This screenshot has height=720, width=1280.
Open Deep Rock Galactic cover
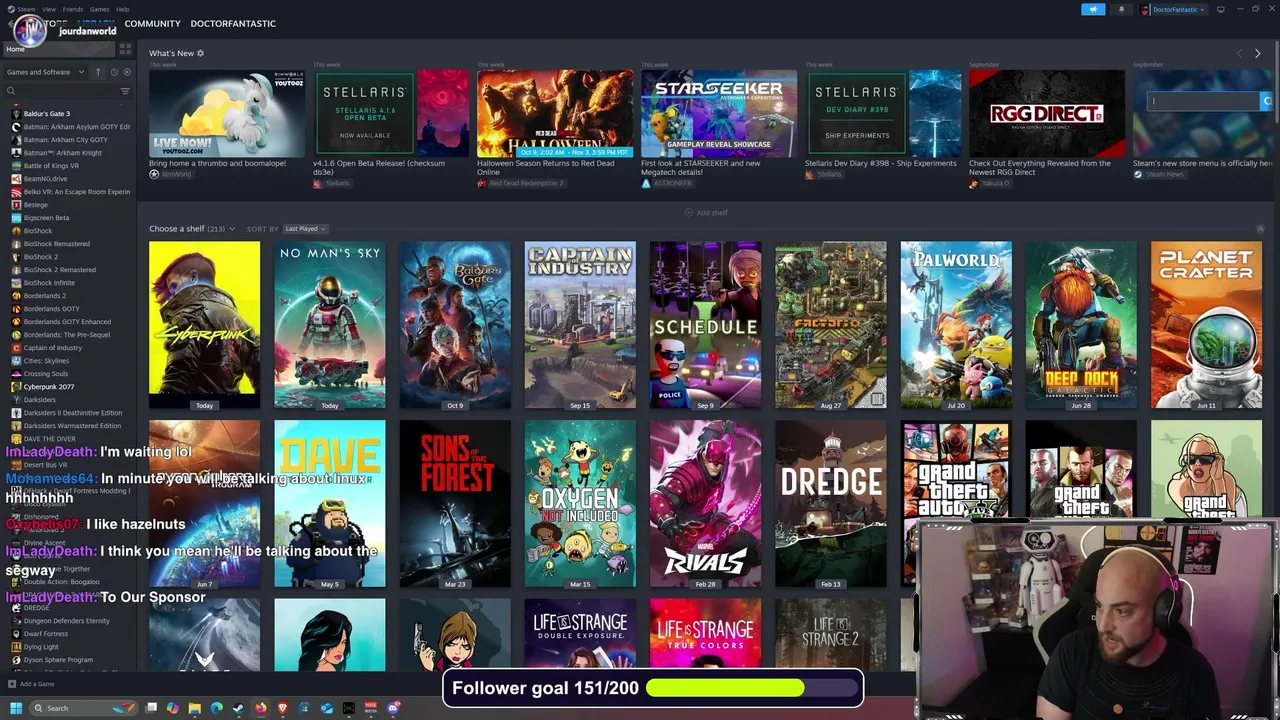click(1081, 325)
